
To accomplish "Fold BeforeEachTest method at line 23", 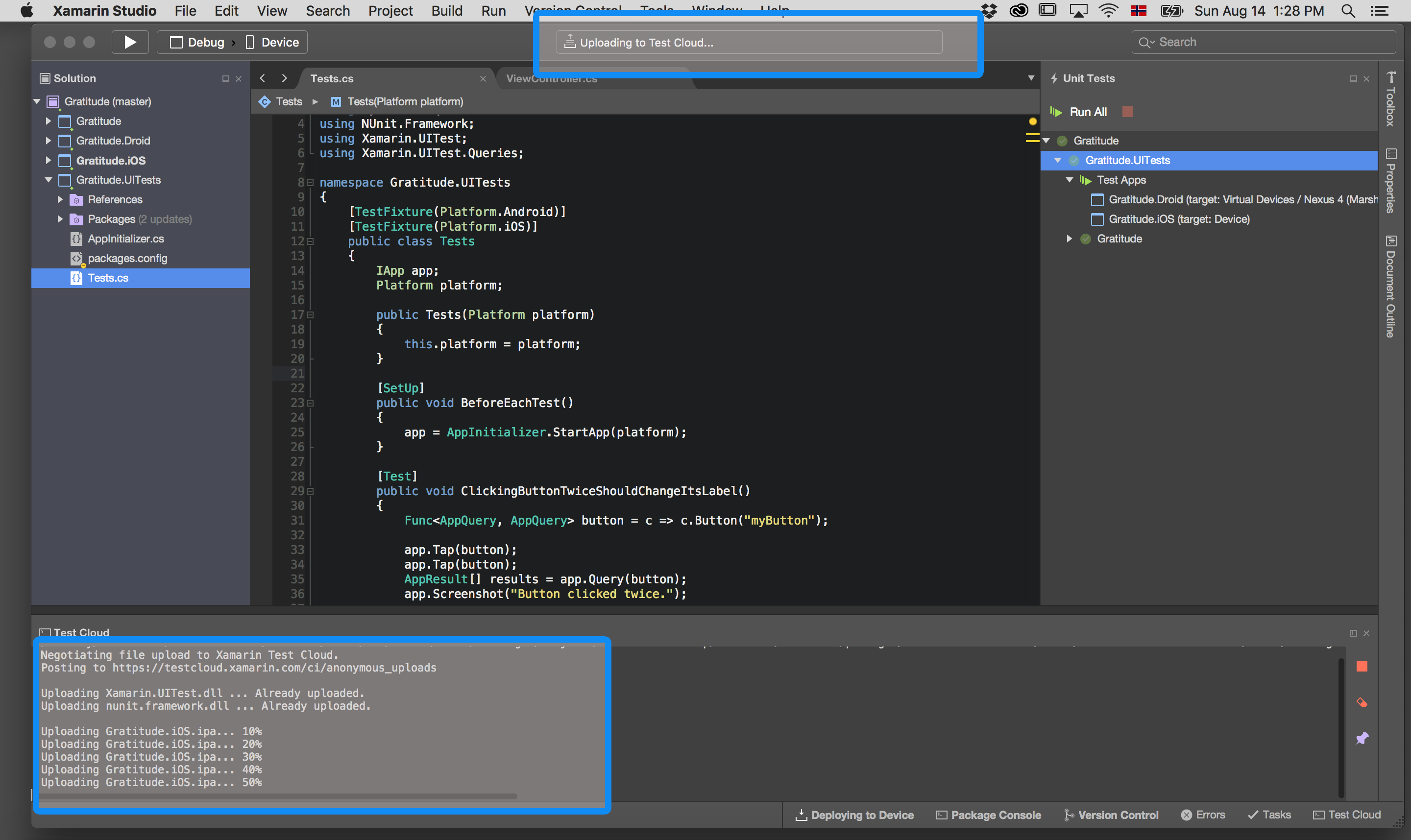I will point(310,404).
